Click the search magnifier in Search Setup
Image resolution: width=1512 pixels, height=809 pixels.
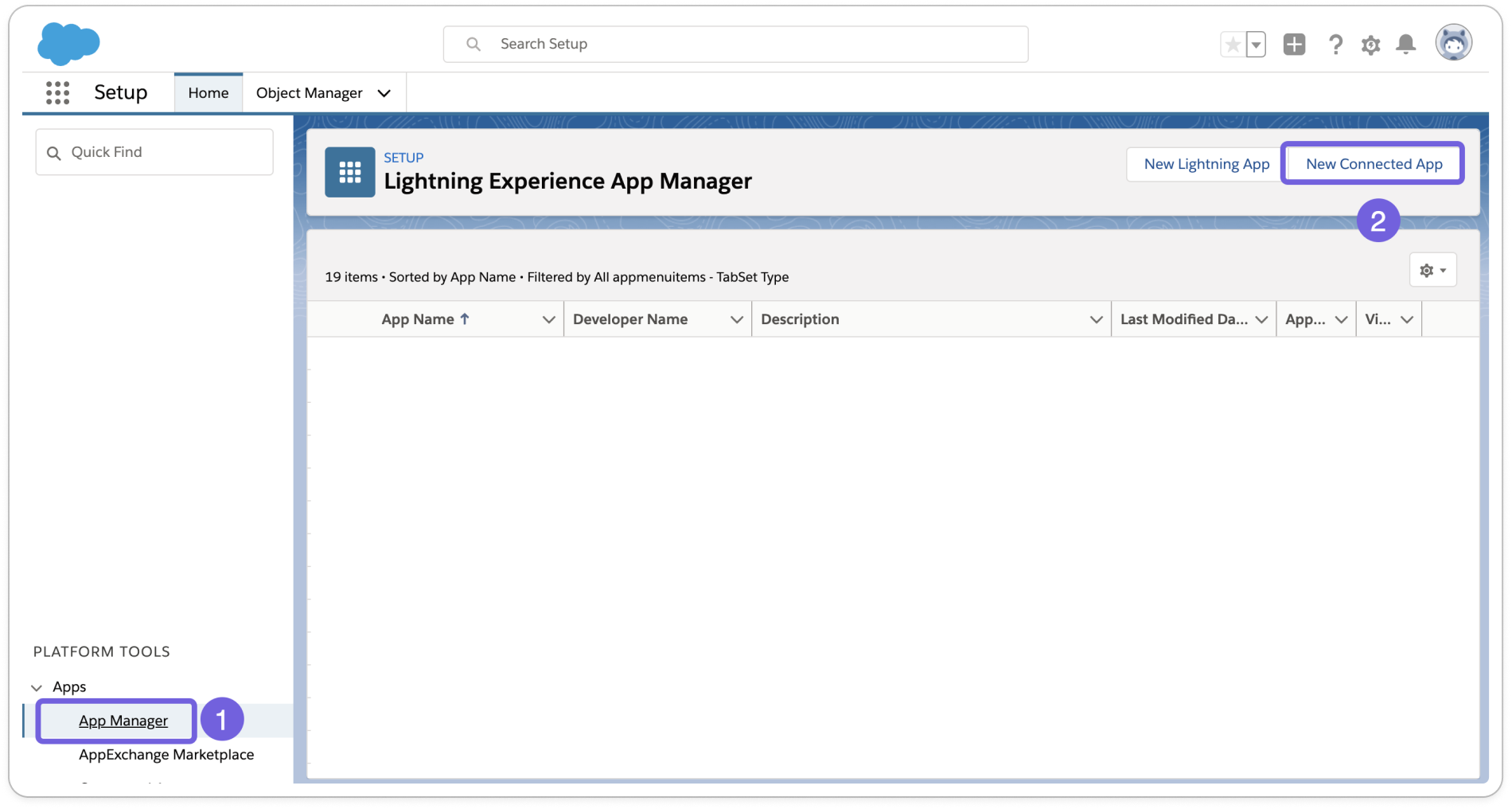pyautogui.click(x=473, y=44)
